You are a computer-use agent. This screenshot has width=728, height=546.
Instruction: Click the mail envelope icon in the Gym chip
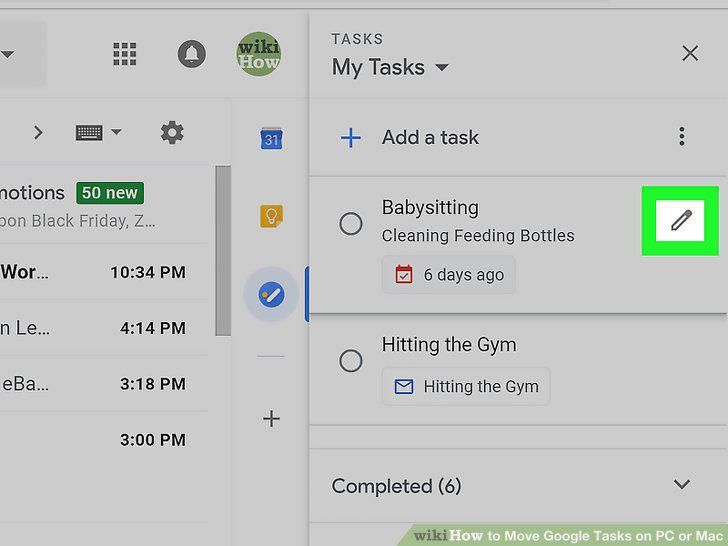(404, 386)
